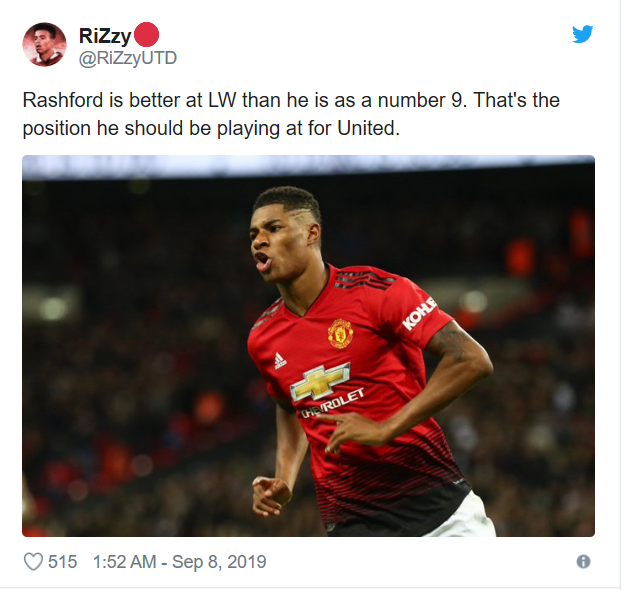This screenshot has width=622, height=590.
Task: Click the Twitter bird logo
Action: (582, 34)
